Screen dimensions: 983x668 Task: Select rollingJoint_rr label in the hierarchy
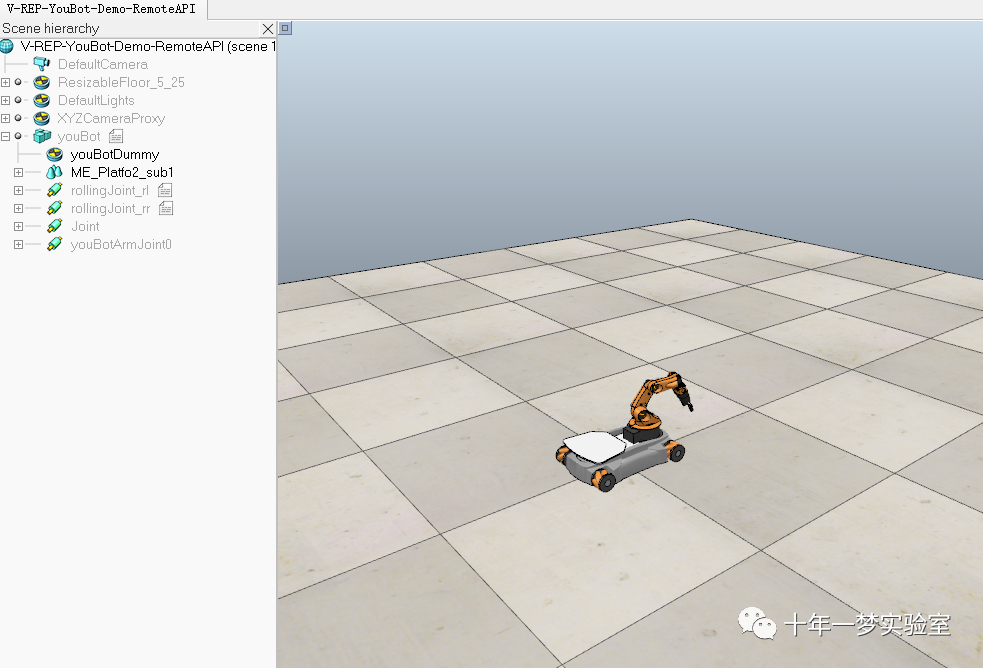[x=110, y=208]
